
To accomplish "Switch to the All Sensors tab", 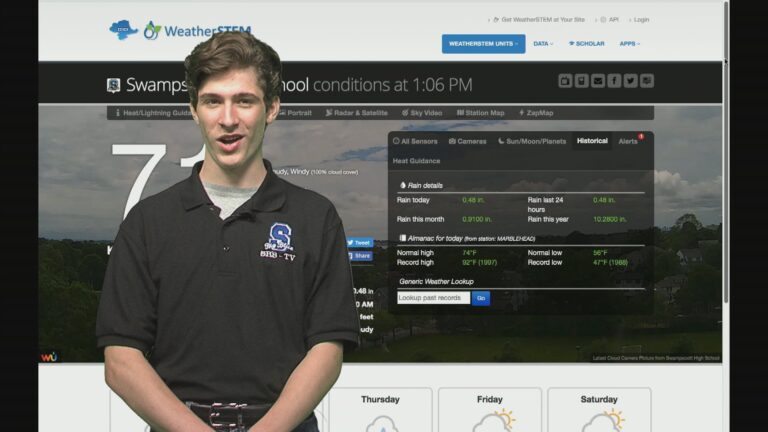I will click(415, 141).
